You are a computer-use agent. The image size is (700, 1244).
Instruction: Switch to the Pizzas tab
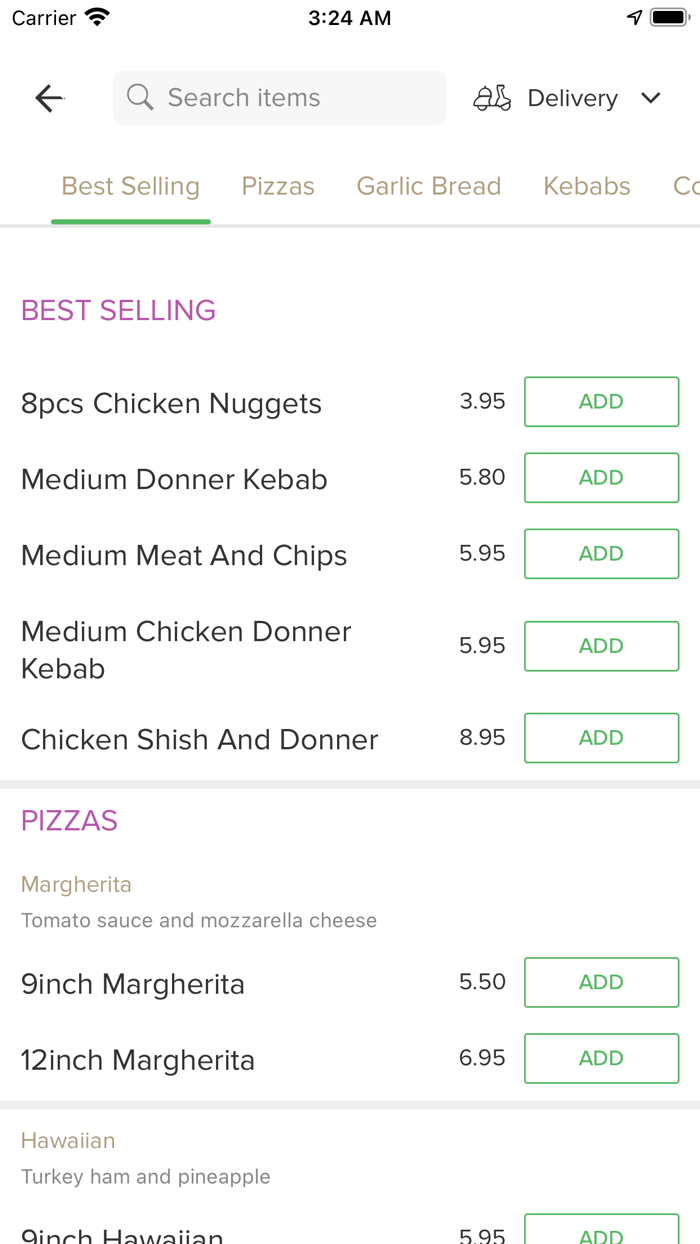click(278, 186)
